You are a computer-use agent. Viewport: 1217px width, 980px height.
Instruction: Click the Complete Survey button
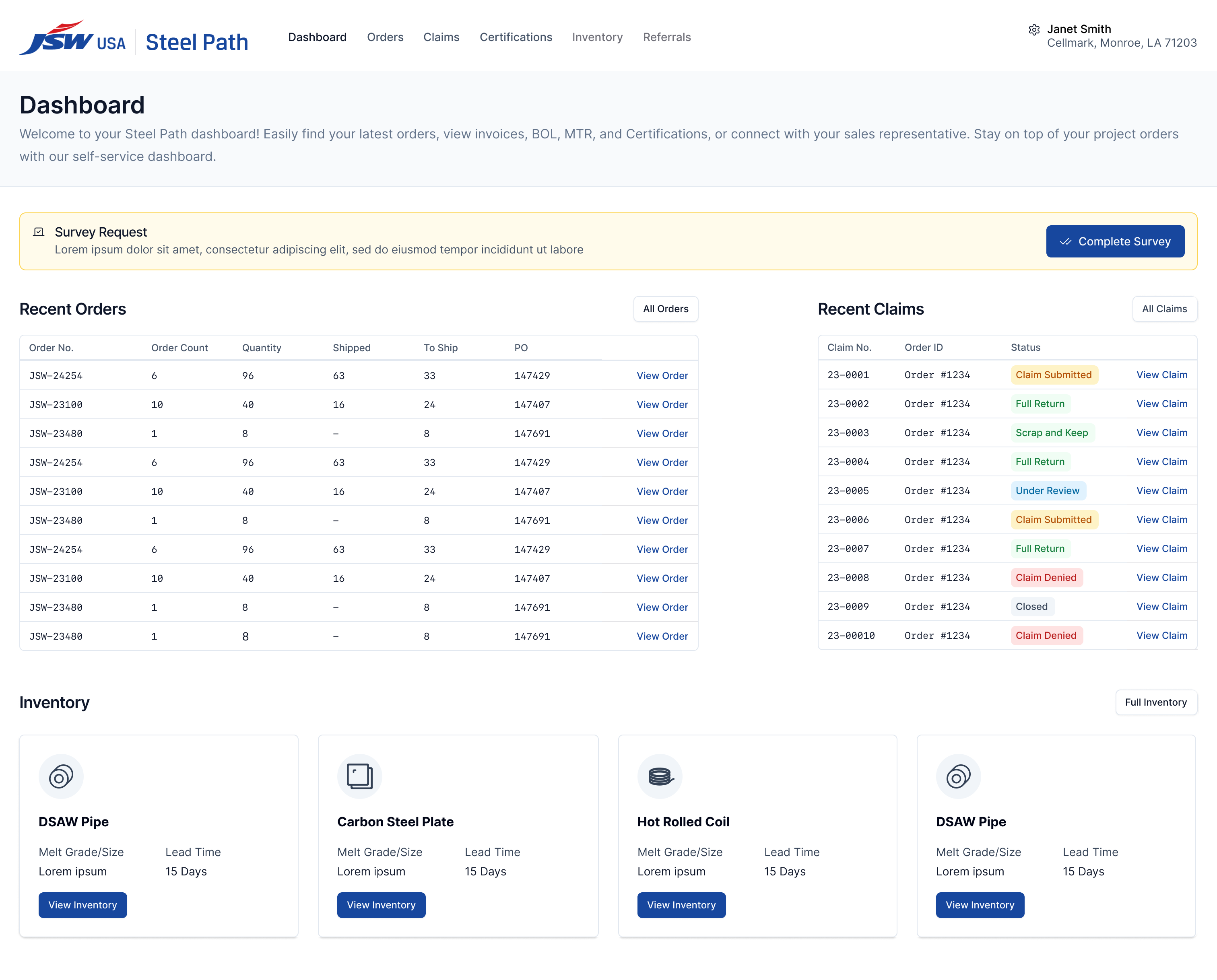1115,242
